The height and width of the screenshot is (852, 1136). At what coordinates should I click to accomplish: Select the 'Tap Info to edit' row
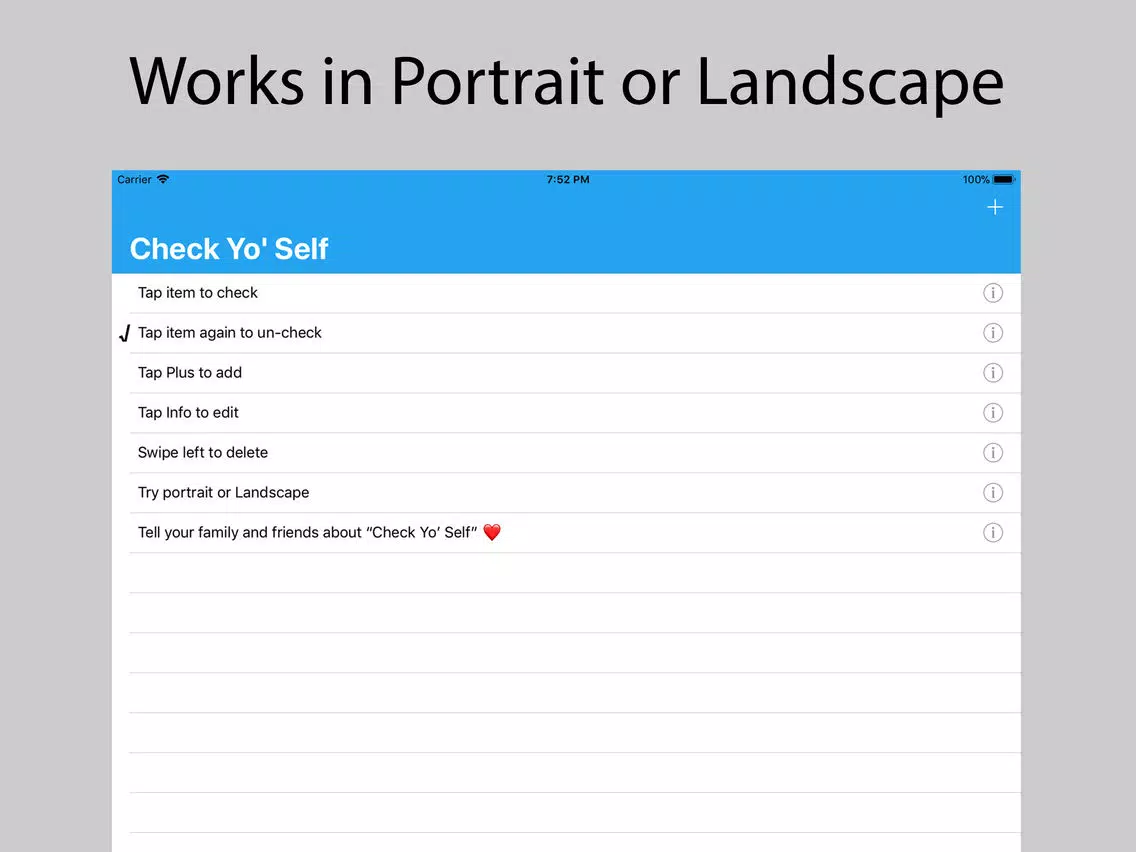566,412
